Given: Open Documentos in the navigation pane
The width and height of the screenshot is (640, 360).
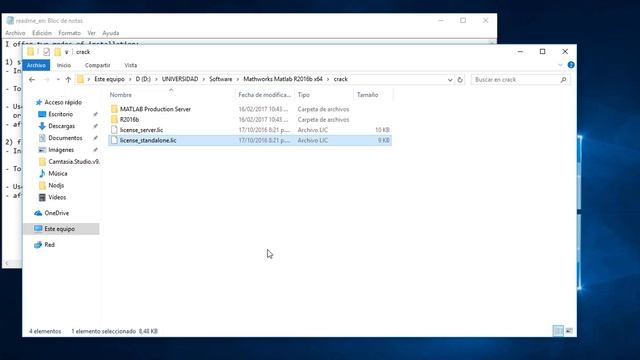Looking at the screenshot, I should [x=65, y=138].
